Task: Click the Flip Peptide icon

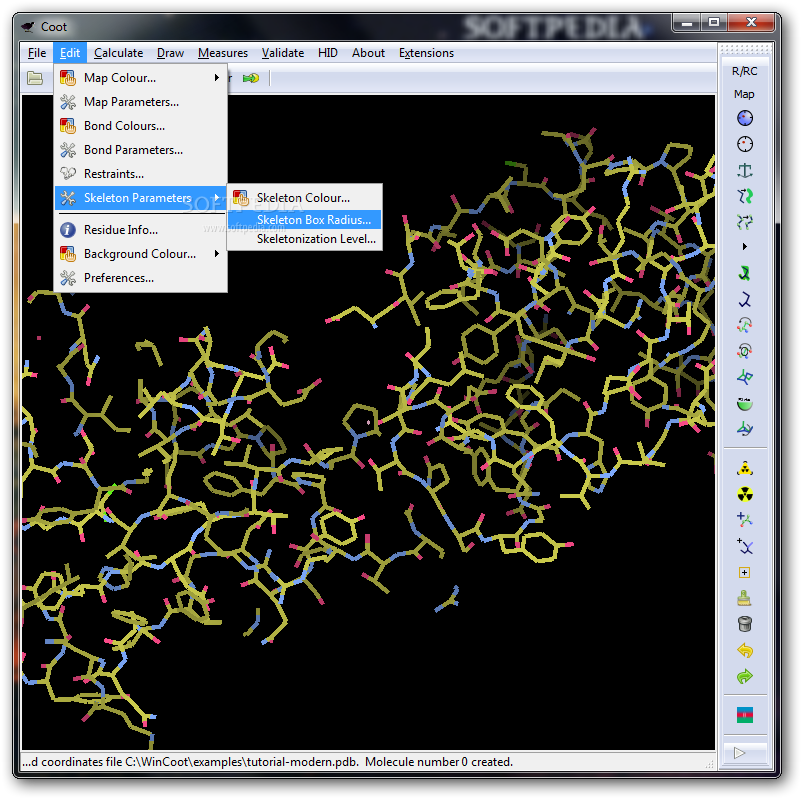Action: (745, 377)
